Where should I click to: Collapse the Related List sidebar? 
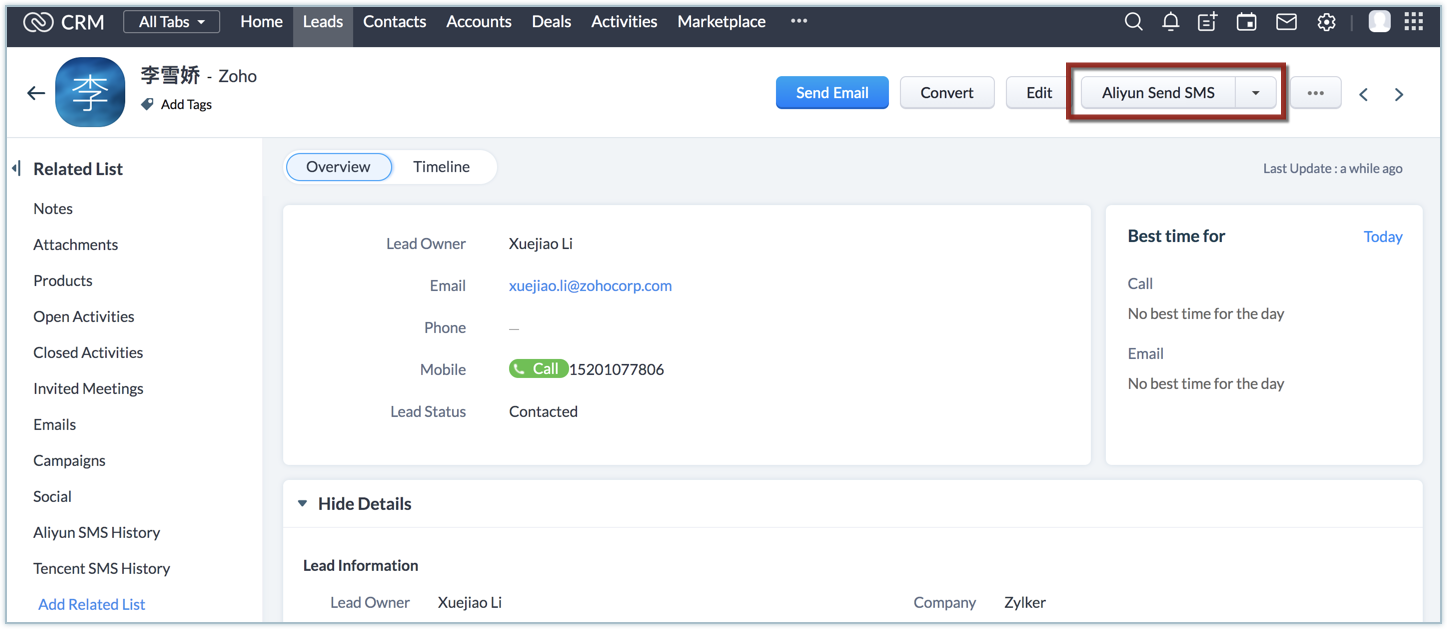click(16, 168)
